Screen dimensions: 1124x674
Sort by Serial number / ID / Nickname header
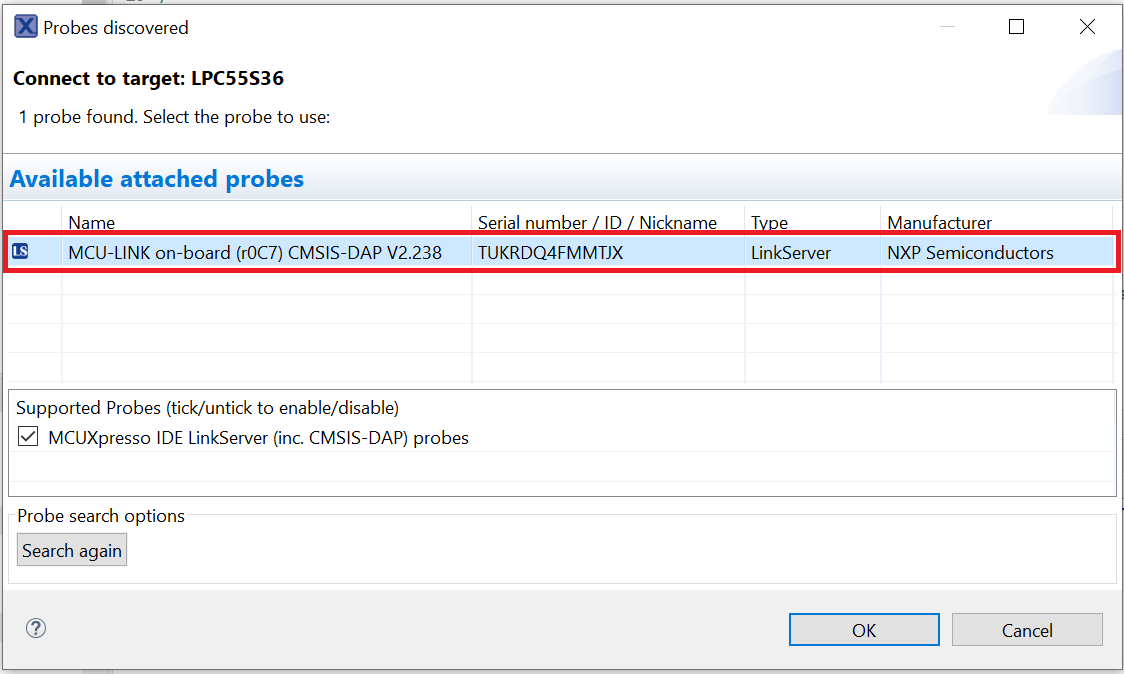click(x=597, y=222)
